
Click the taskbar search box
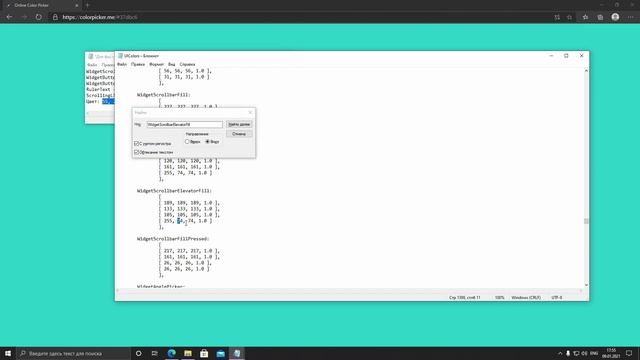tap(73, 353)
